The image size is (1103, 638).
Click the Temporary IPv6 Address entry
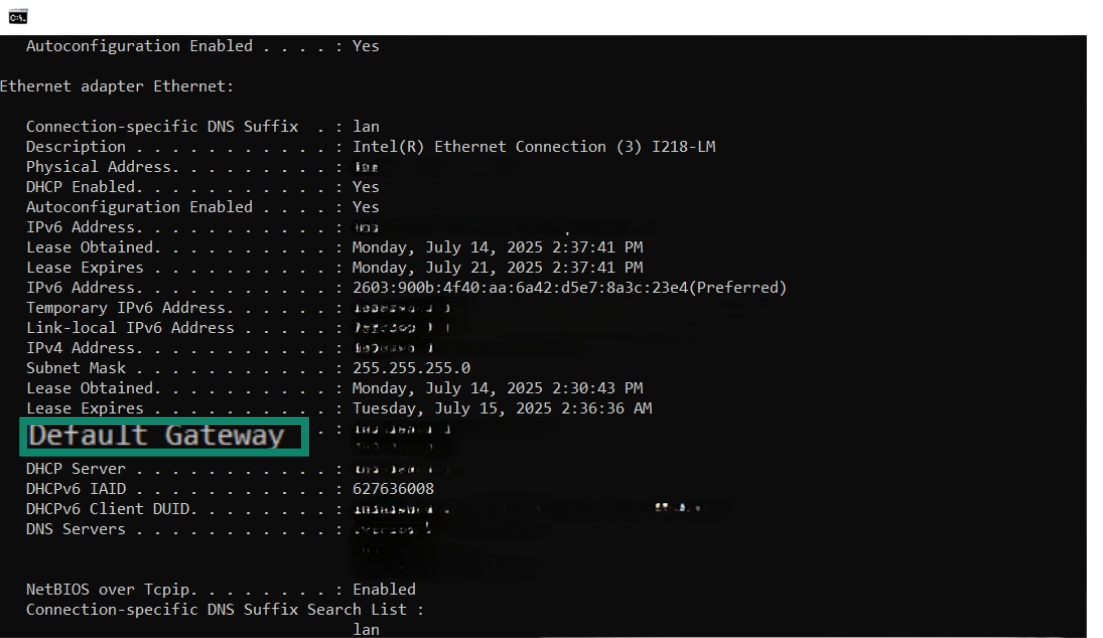click(200, 307)
